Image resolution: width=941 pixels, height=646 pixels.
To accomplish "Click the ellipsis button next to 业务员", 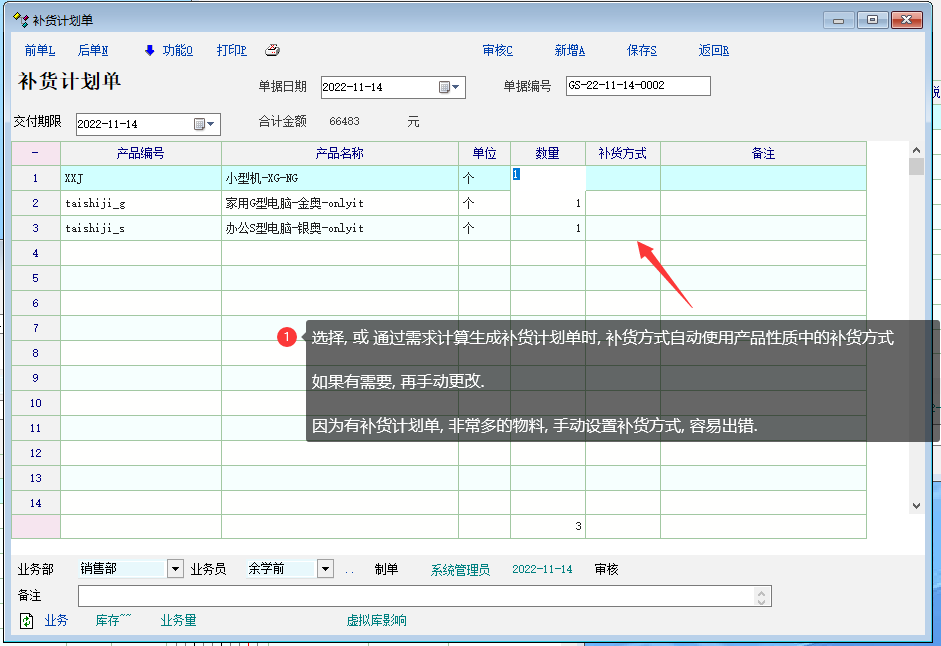I will click(350, 570).
